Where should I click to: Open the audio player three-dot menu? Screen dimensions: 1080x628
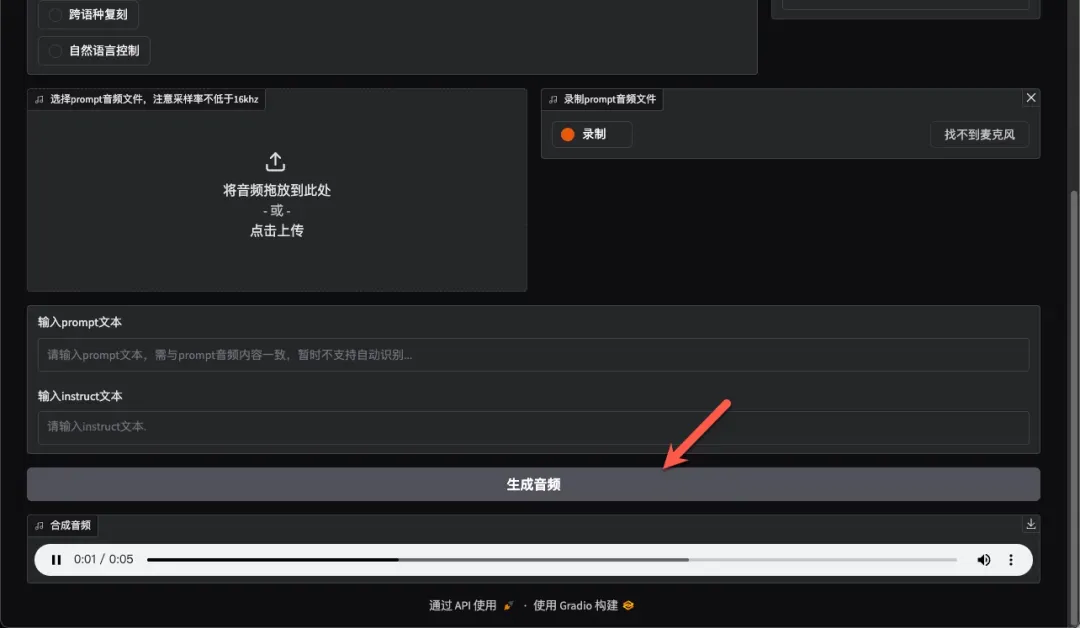(1011, 560)
